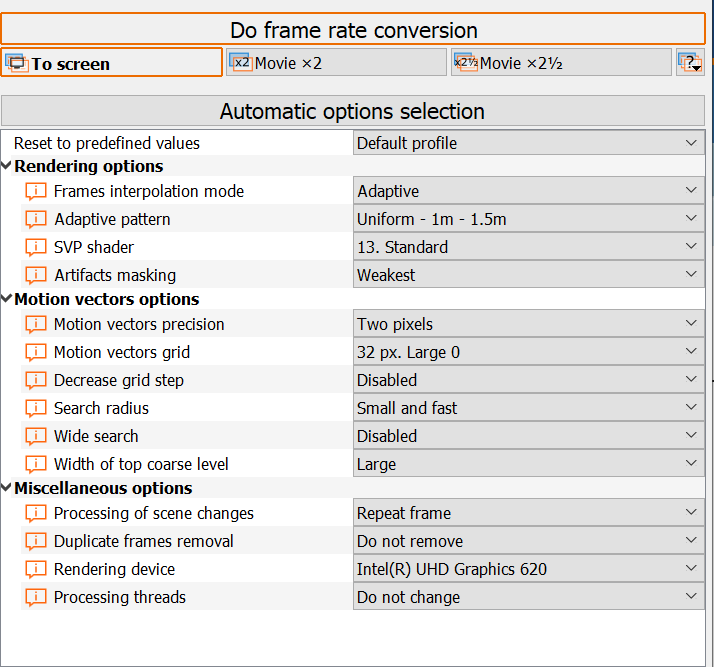Viewport: 714px width, 667px height.
Task: Click info icon next to Frames interpolation mode
Action: [36, 191]
